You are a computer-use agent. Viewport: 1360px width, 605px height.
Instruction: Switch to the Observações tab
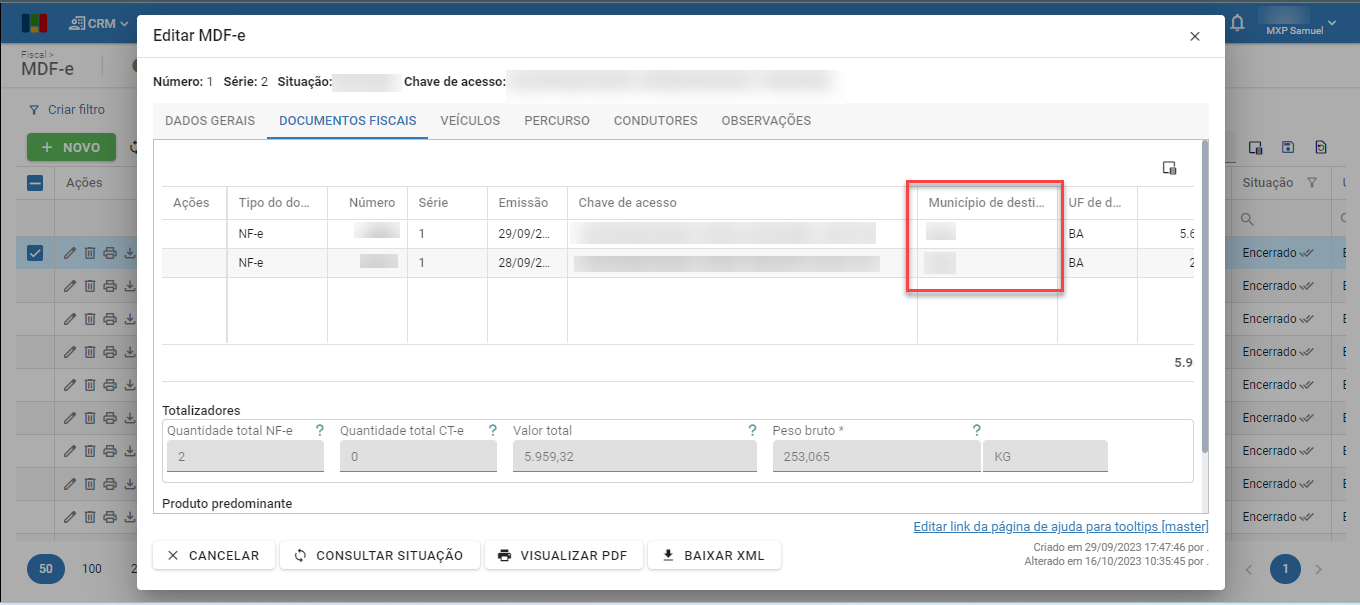[x=766, y=121]
